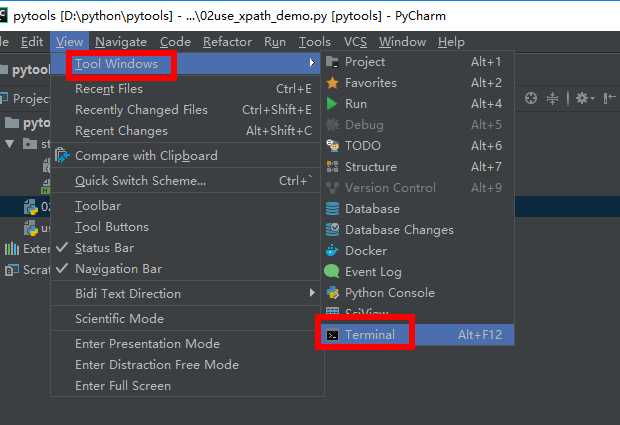The width and height of the screenshot is (620, 425).
Task: Select Enter Distraction Free Mode
Action: tap(186, 365)
